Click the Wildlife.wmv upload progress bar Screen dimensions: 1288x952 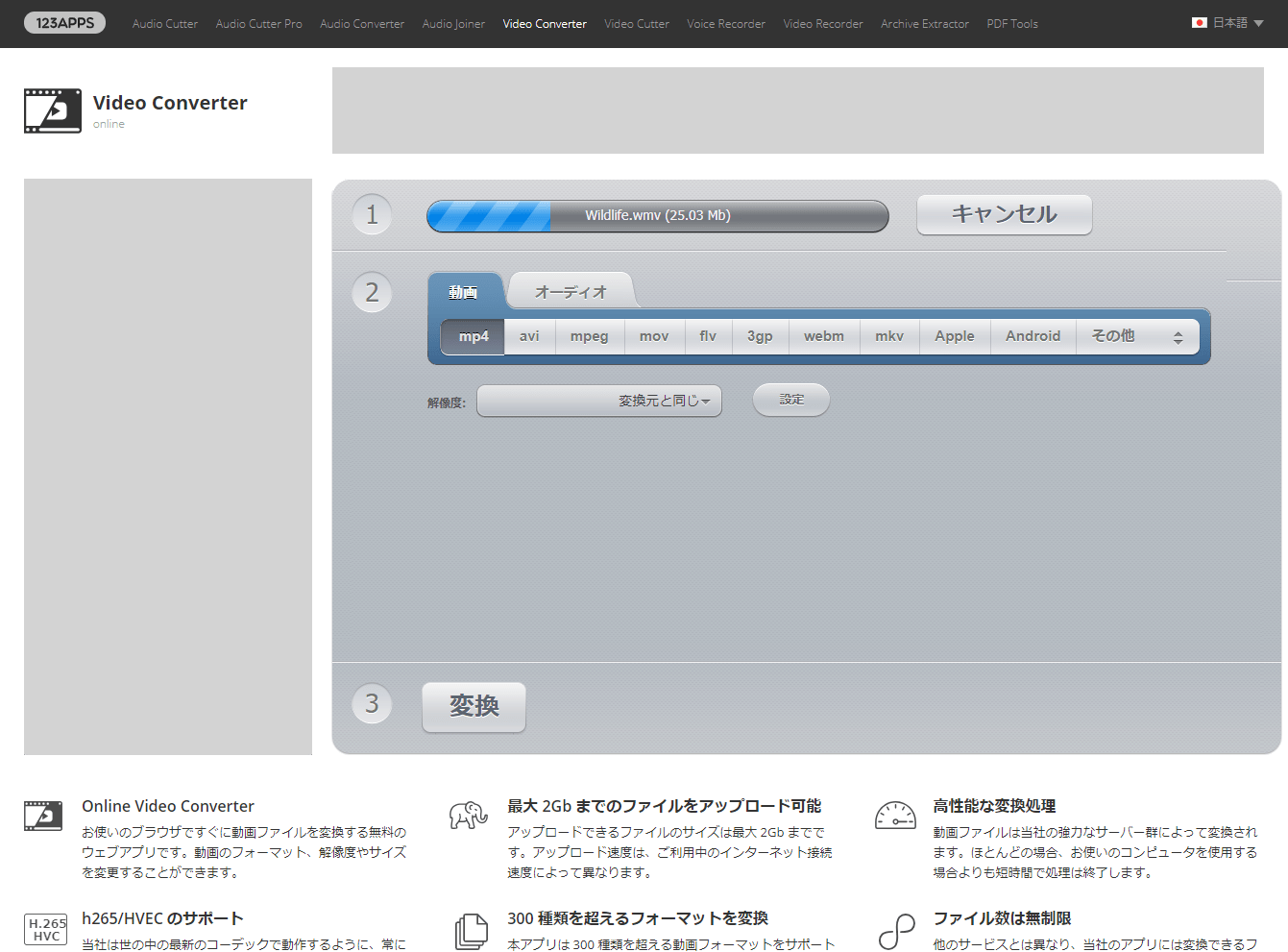coord(658,216)
